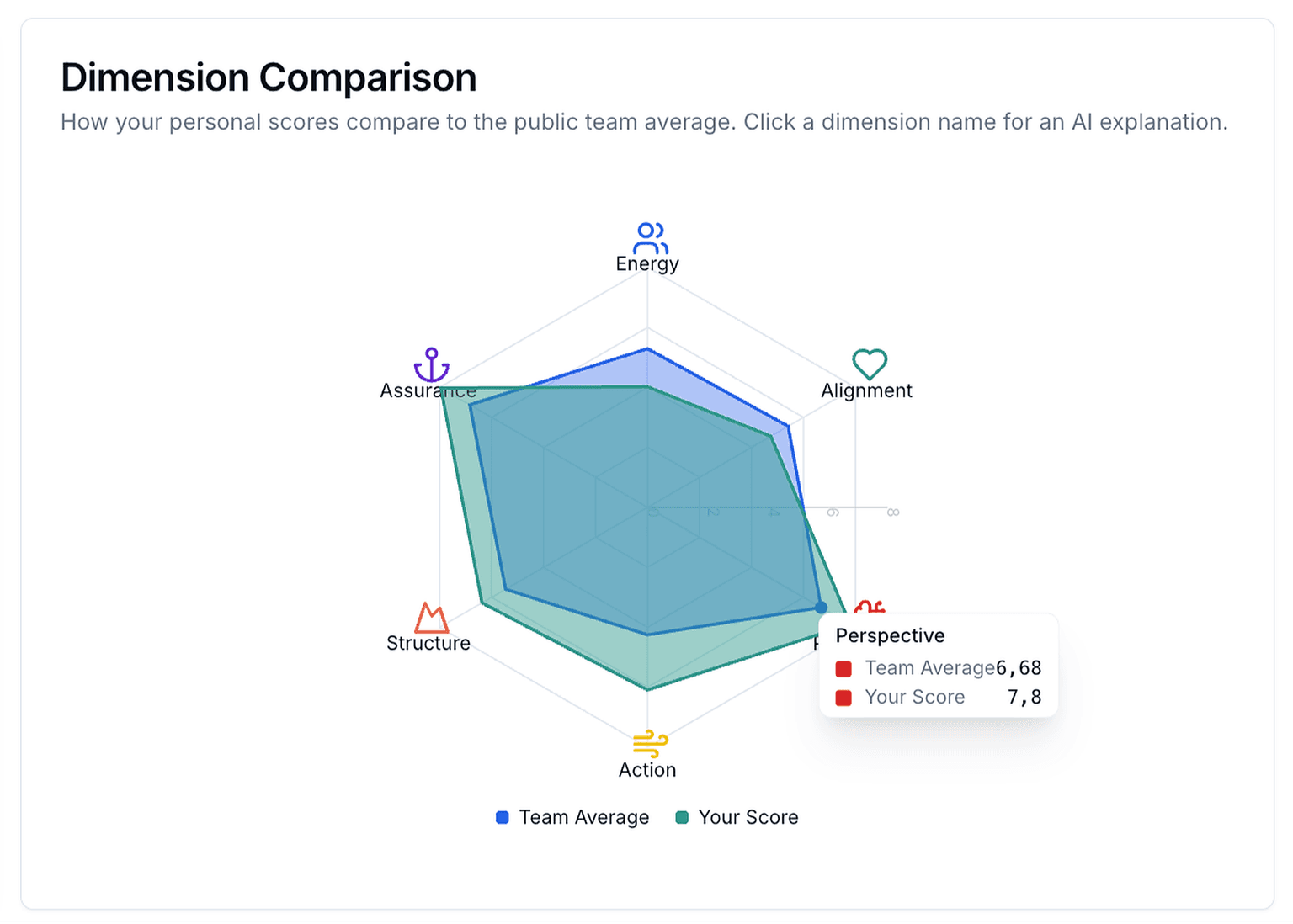This screenshot has width=1293, height=924.
Task: Click the Alignment heart icon
Action: pos(868,364)
